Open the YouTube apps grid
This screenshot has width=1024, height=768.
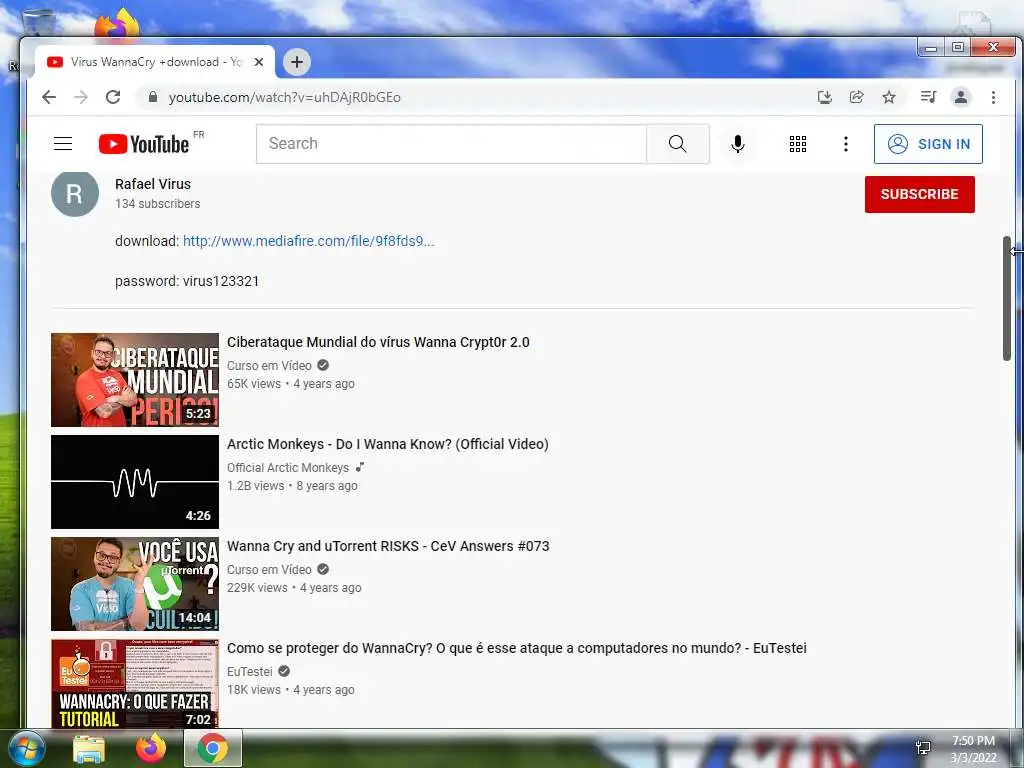tap(797, 144)
